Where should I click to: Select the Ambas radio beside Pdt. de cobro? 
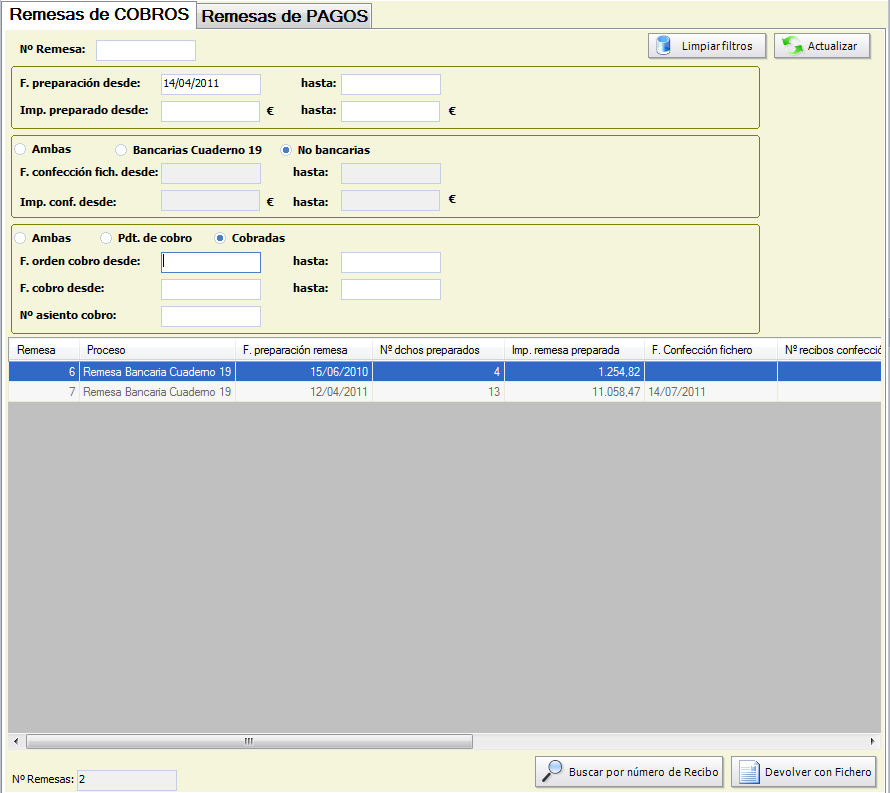click(20, 238)
